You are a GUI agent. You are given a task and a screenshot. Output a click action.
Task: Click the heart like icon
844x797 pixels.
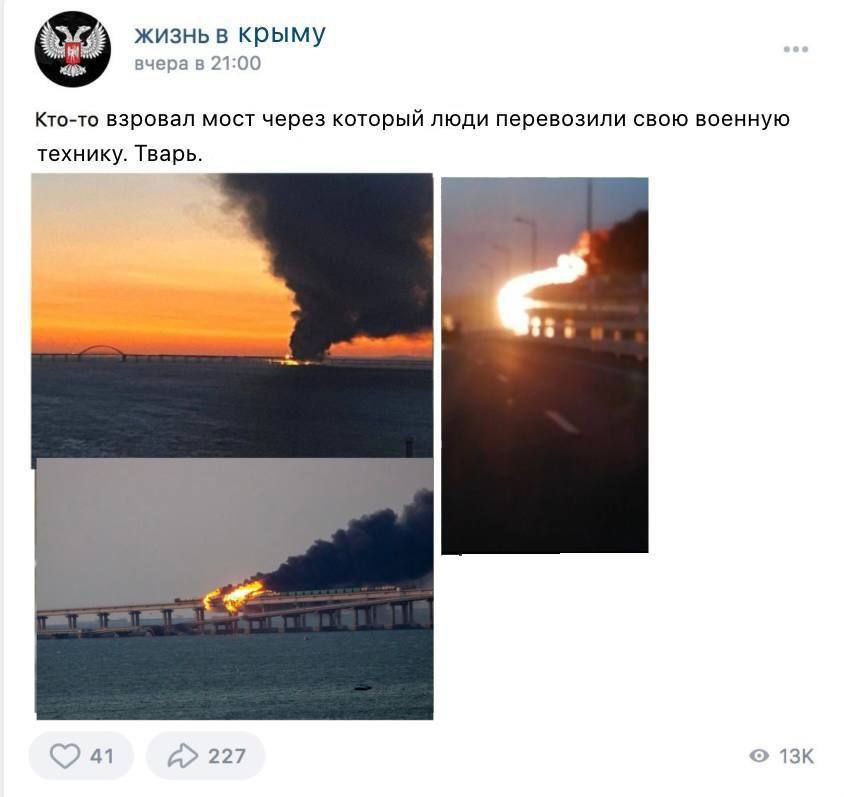click(65, 756)
